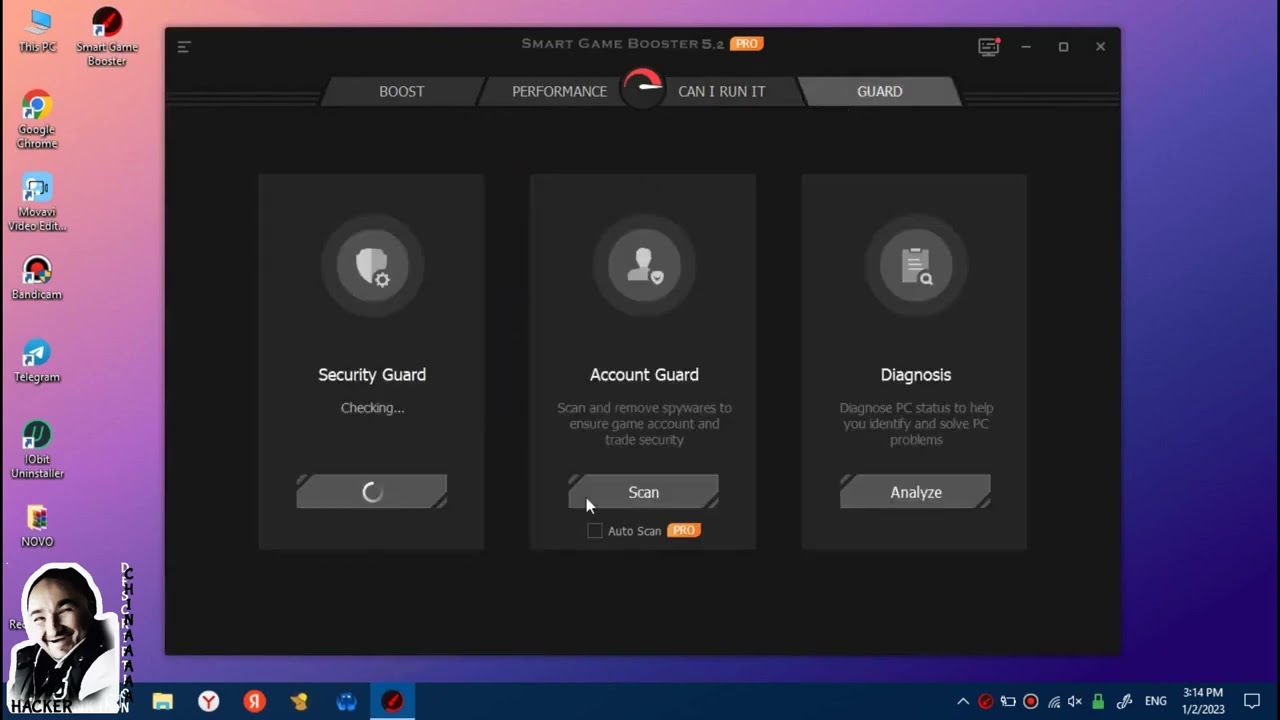Minimize the Smart Game Booster window
Image resolution: width=1280 pixels, height=720 pixels.
pyautogui.click(x=1026, y=46)
